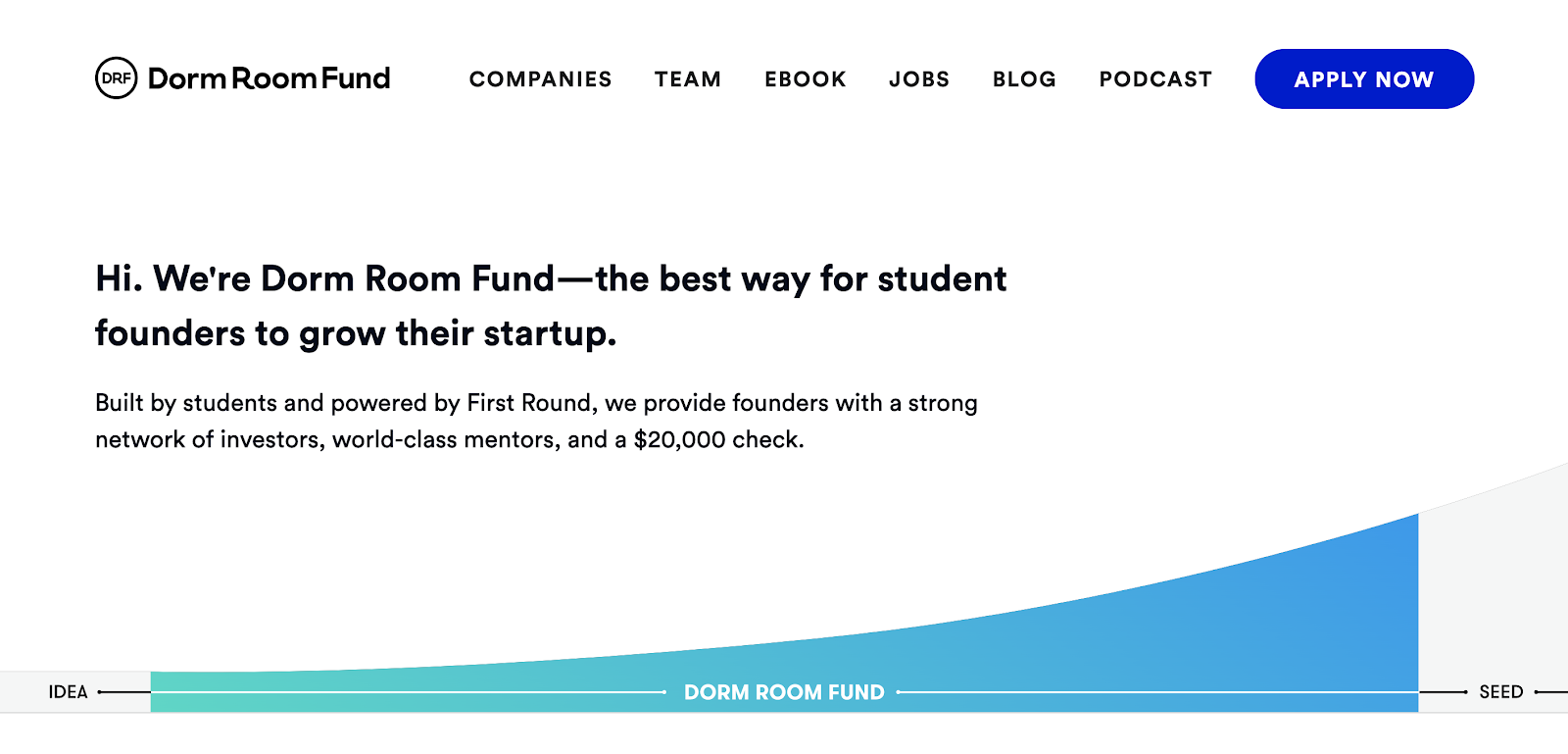Viewport: 1568px width, 754px height.
Task: Select the IDEA stage label
Action: tap(68, 692)
